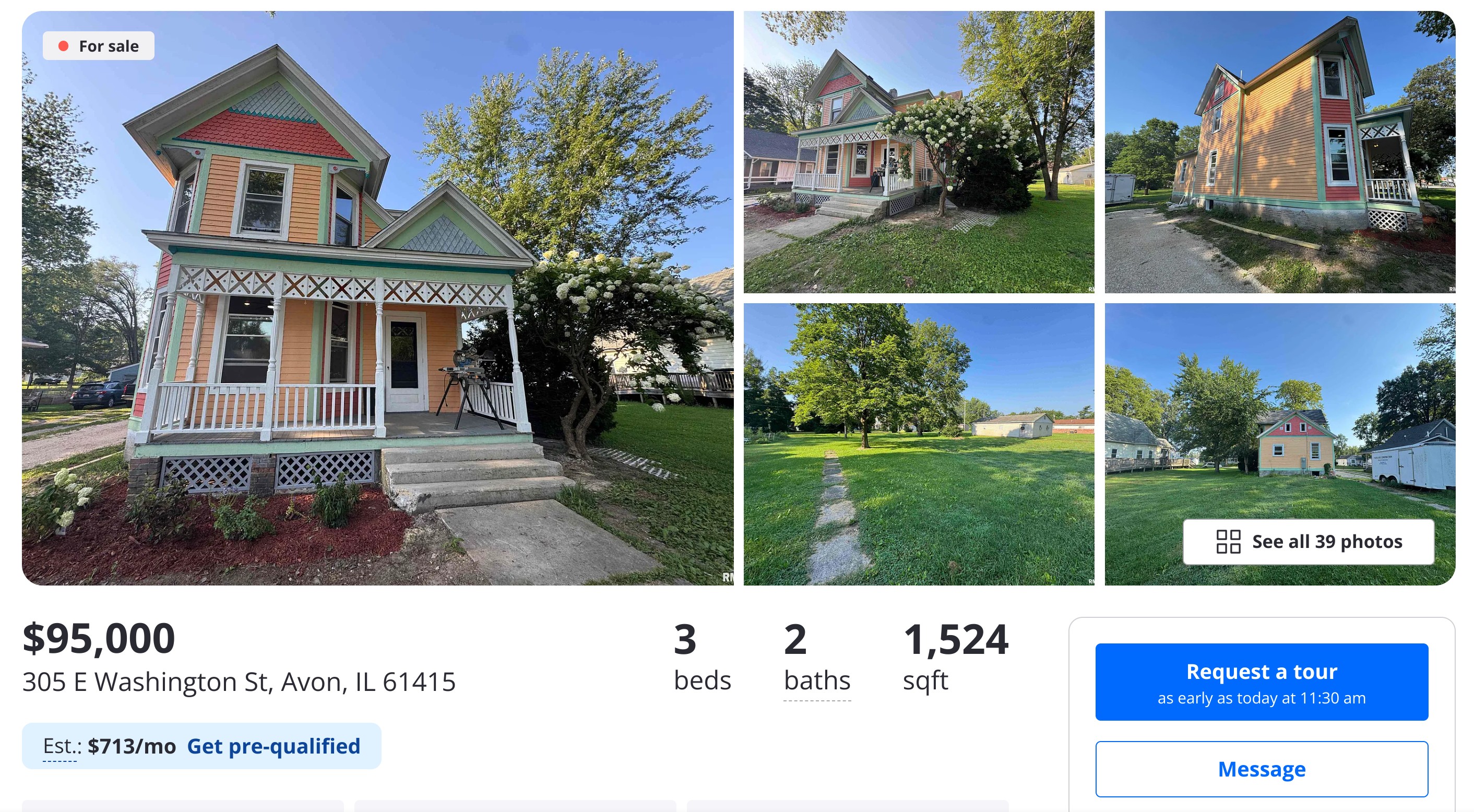Click the 305 E Washington St address

[x=239, y=682]
